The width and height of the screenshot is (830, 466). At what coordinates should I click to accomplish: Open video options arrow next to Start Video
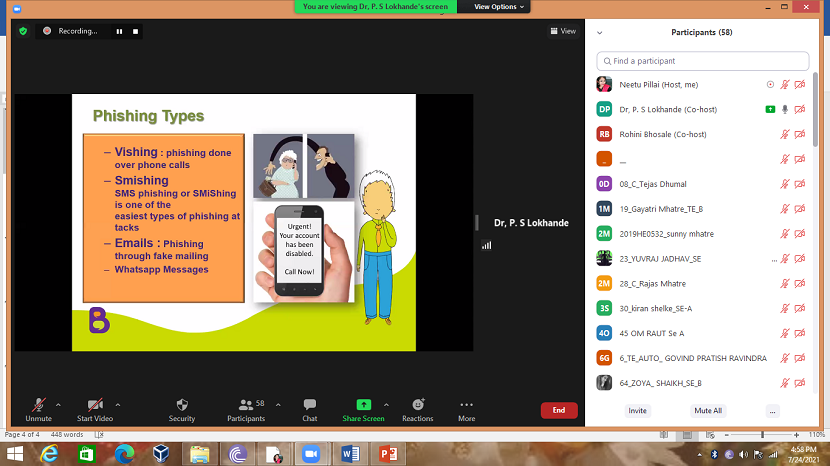118,405
